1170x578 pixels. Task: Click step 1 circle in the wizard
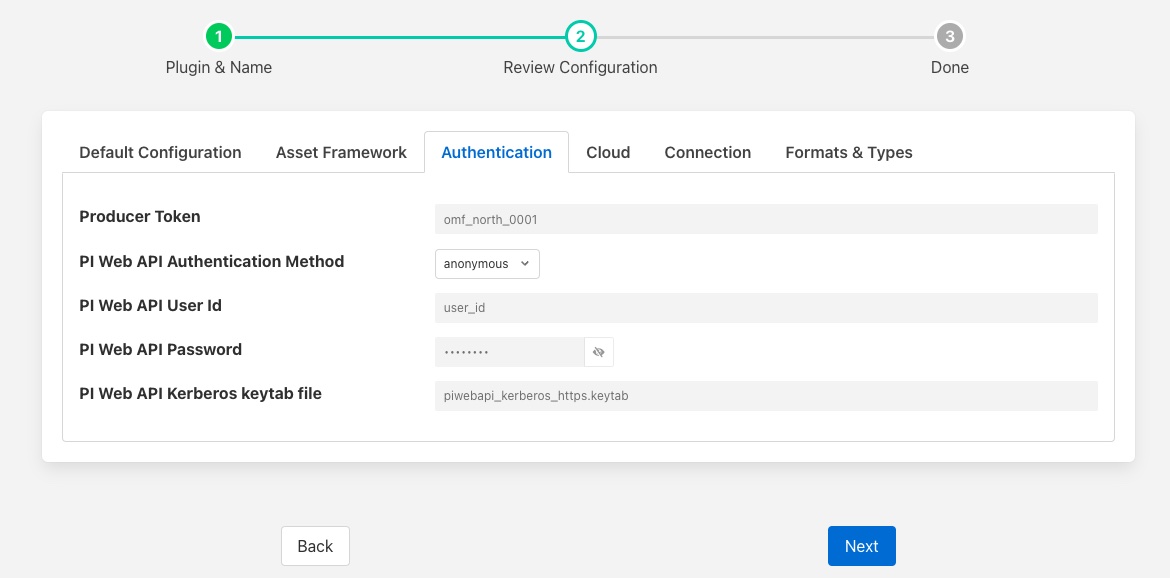point(219,37)
